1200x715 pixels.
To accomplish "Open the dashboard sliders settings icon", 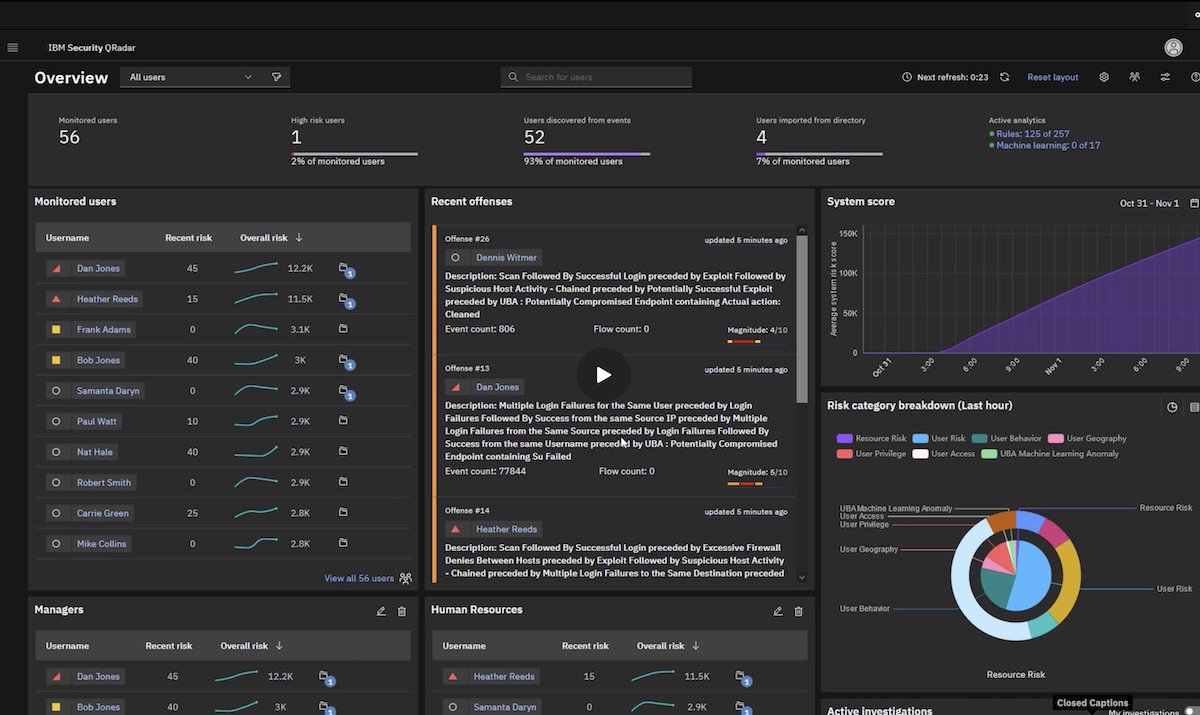I will click(x=1165, y=77).
